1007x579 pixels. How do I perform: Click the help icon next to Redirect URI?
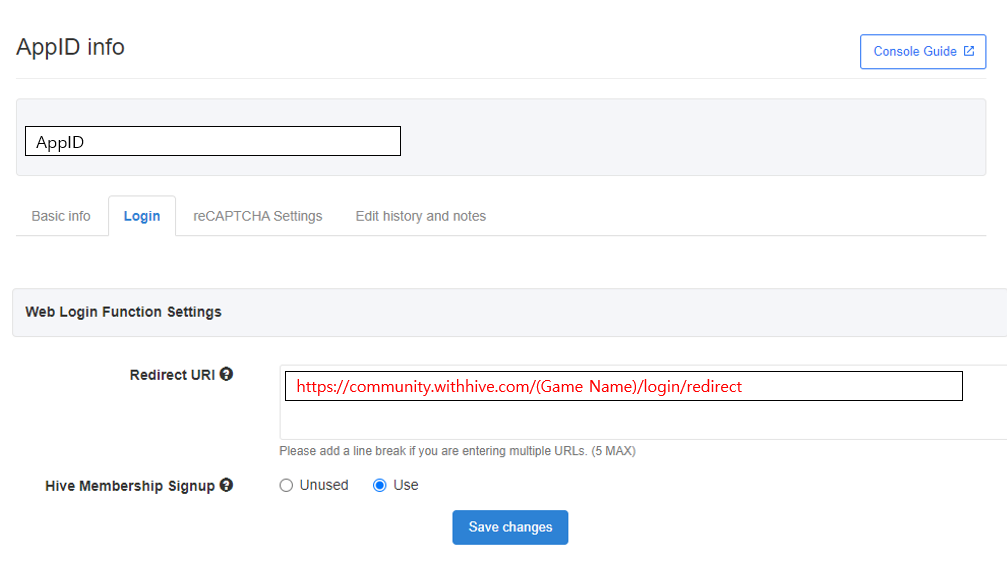[226, 374]
